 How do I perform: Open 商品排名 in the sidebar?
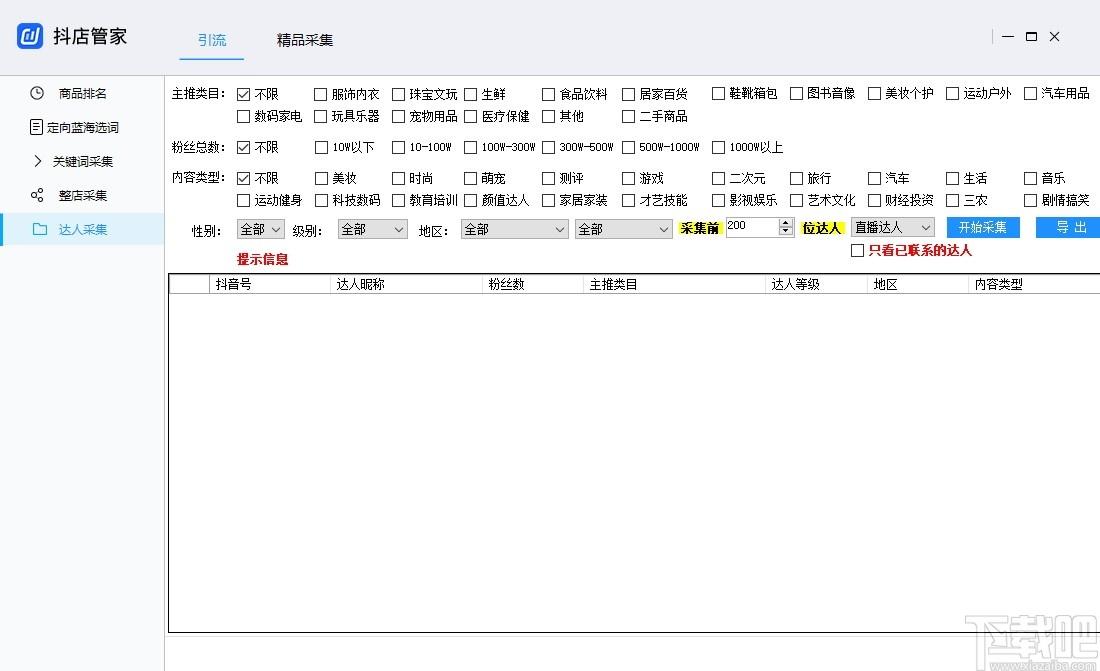coord(82,93)
